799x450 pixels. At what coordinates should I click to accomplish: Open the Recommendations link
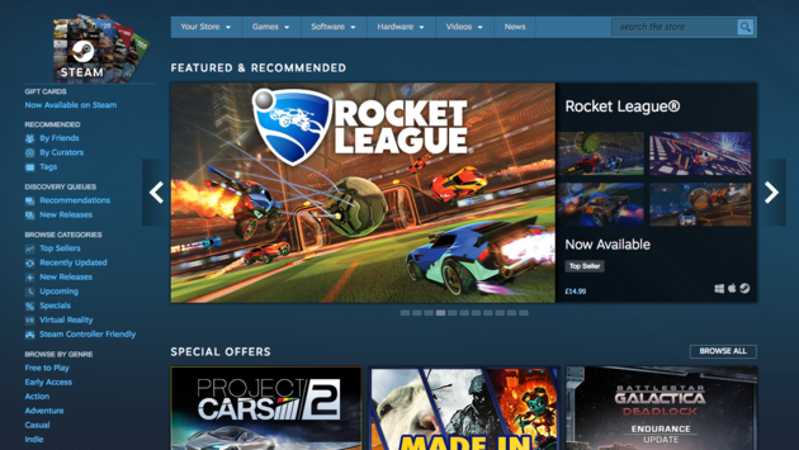pos(75,200)
